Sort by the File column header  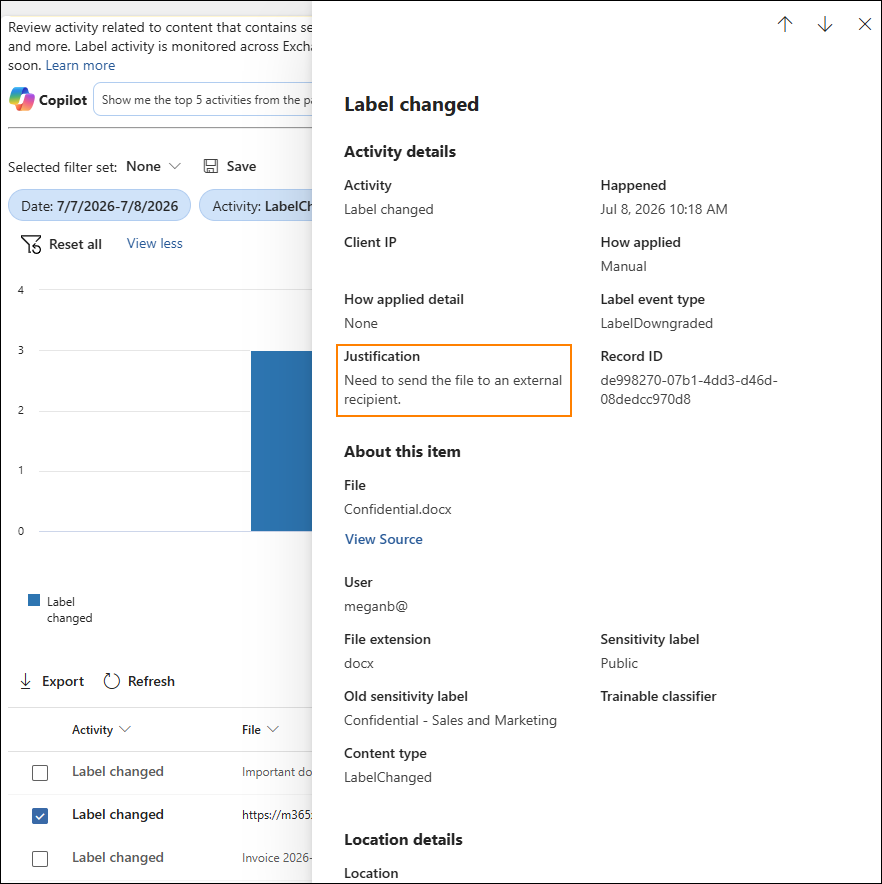[x=260, y=730]
